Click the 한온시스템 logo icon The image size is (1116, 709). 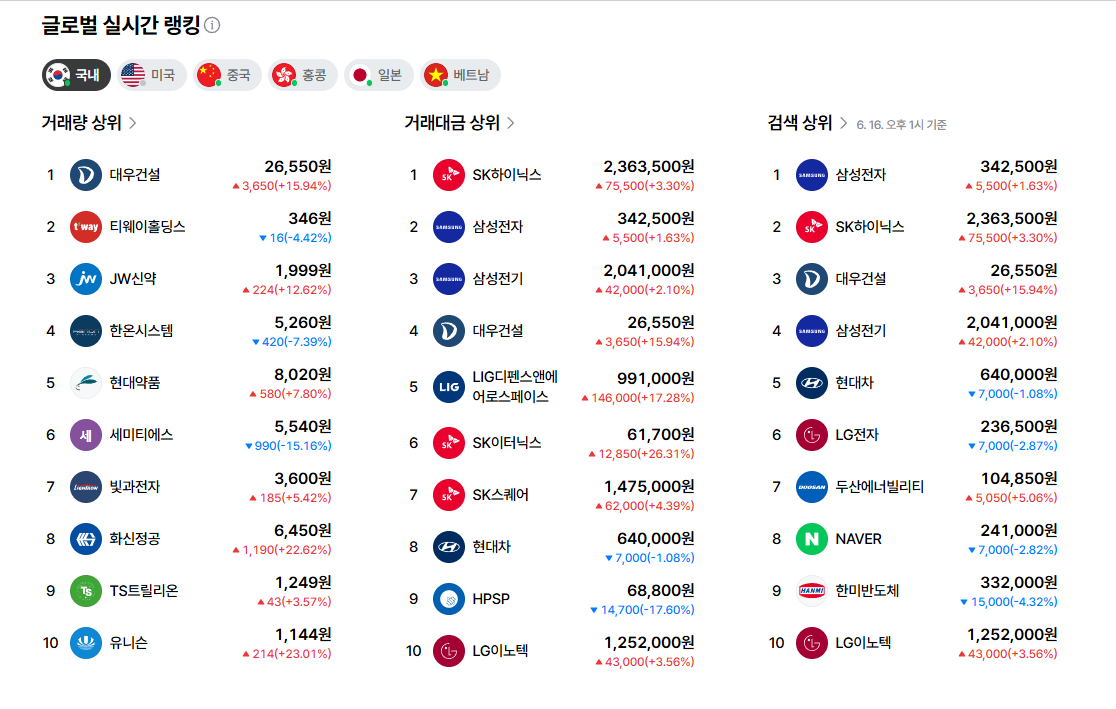pos(86,331)
